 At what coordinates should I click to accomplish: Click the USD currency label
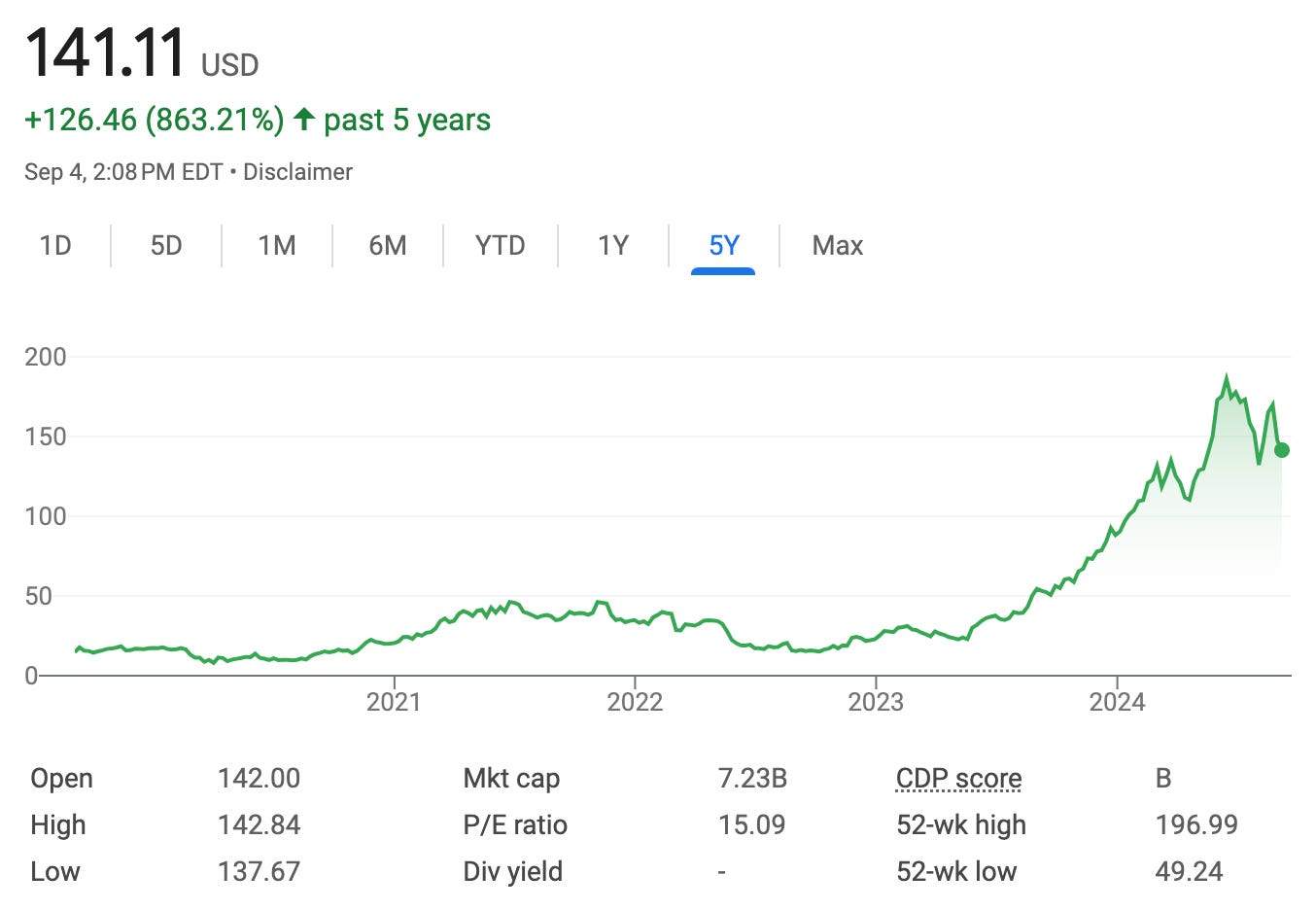pyautogui.click(x=230, y=66)
